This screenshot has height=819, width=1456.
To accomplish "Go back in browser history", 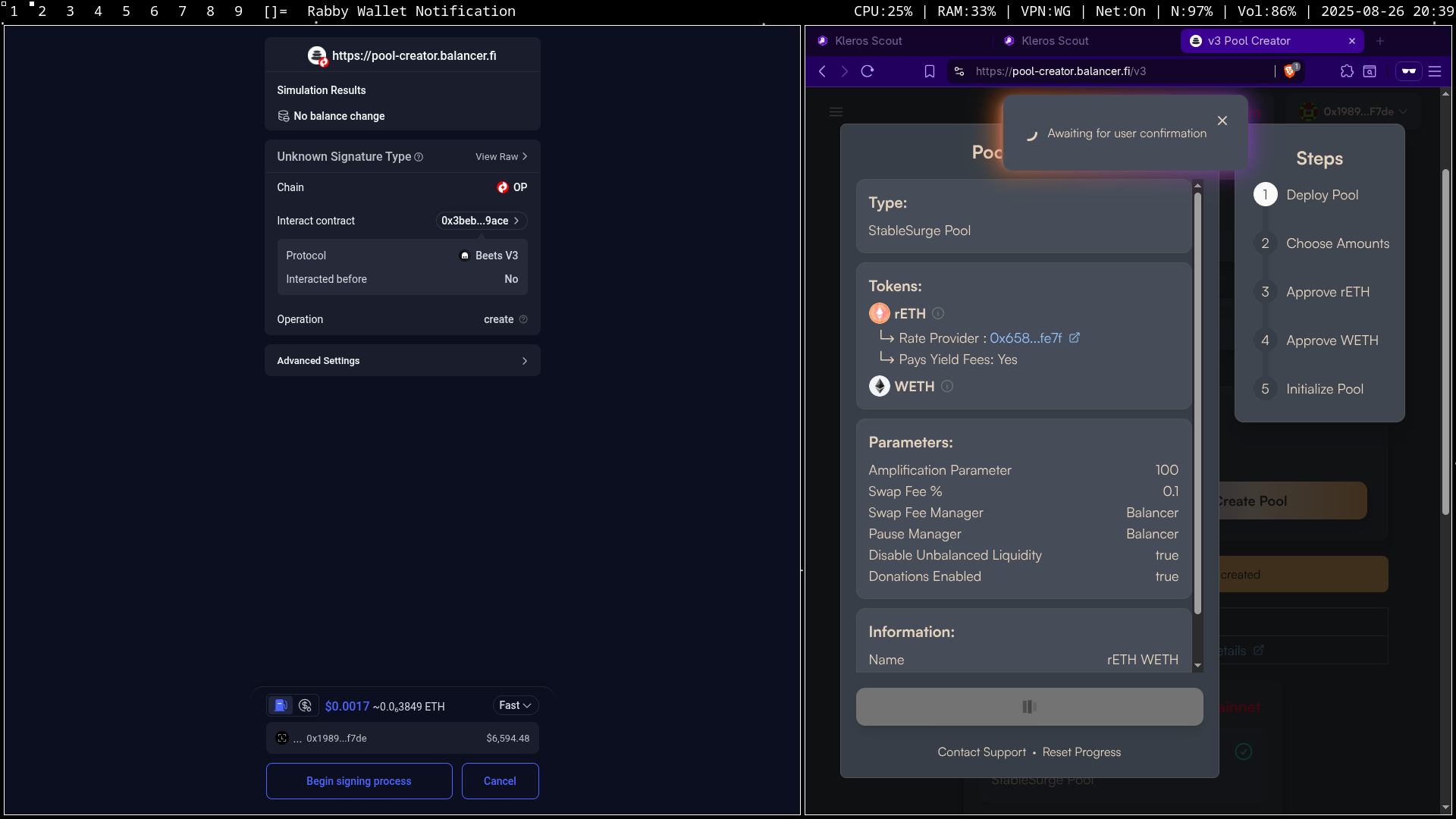I will pos(823,71).
